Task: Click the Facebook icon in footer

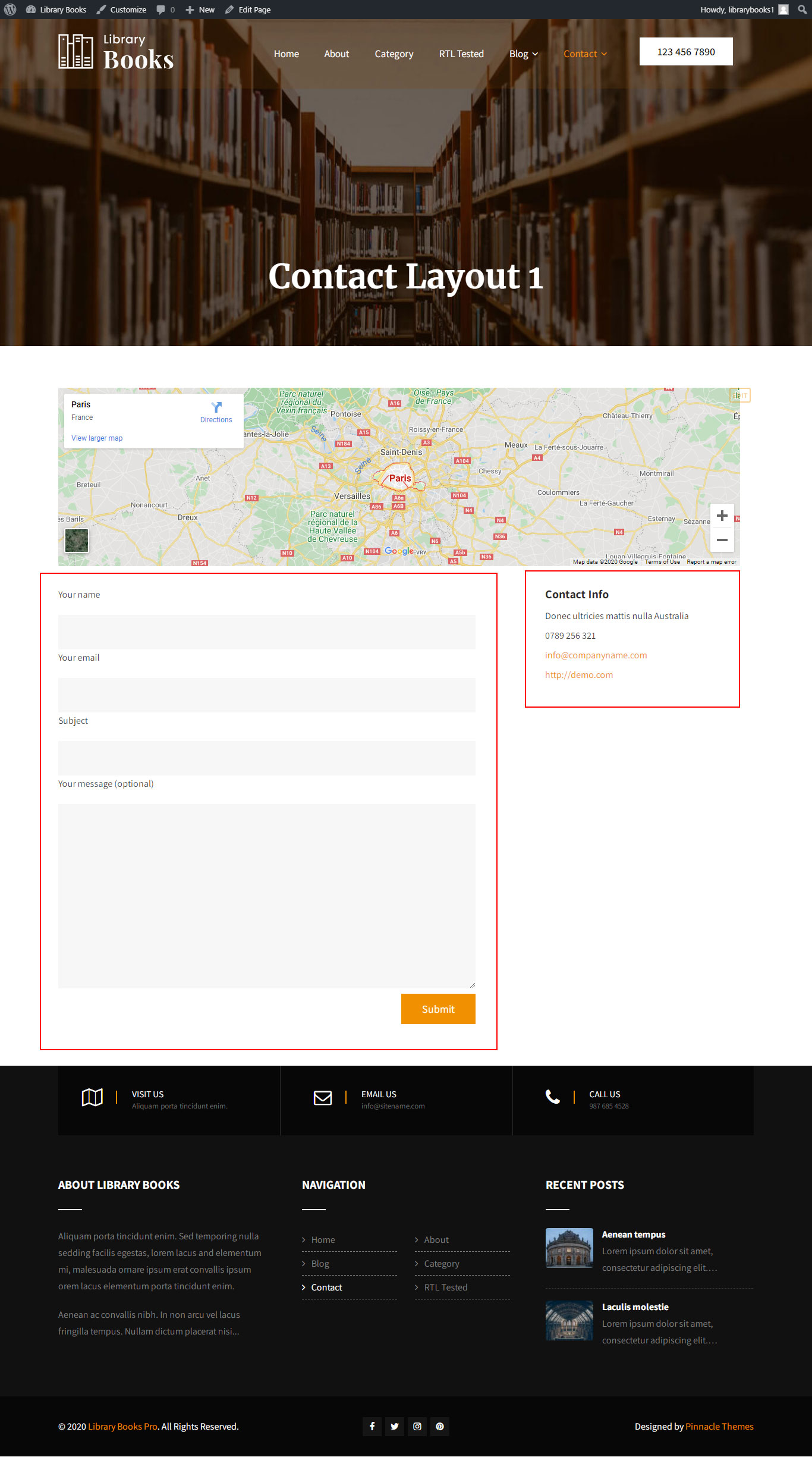Action: (x=372, y=1426)
